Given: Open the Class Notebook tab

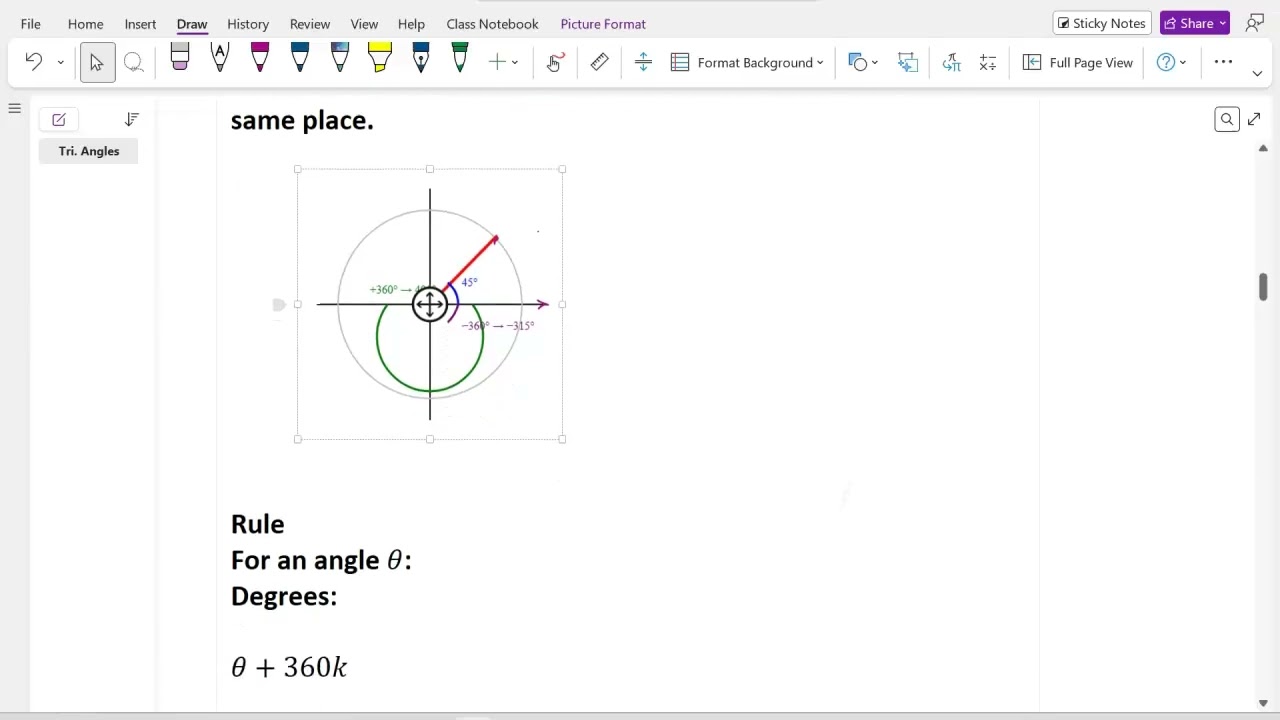Looking at the screenshot, I should [492, 23].
